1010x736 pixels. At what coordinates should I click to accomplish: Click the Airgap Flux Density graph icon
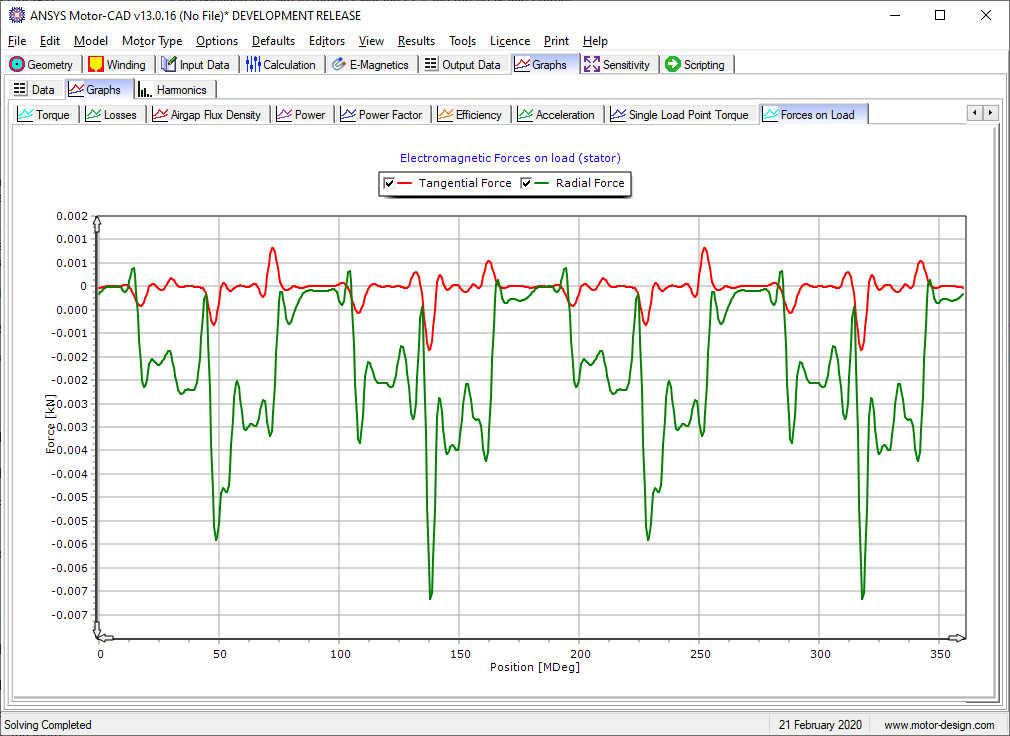point(160,115)
